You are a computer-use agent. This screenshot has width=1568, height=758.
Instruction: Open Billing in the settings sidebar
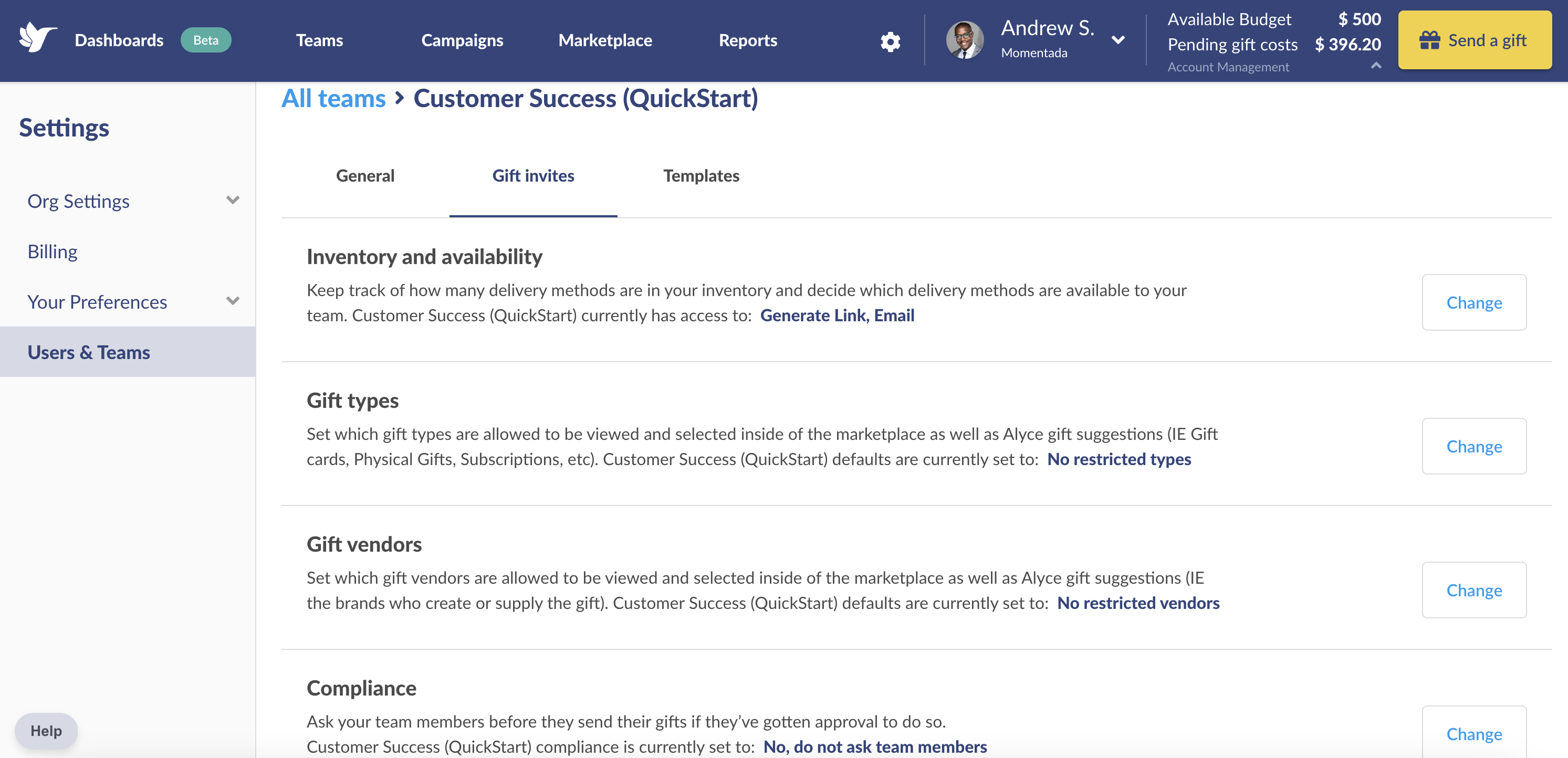[53, 251]
